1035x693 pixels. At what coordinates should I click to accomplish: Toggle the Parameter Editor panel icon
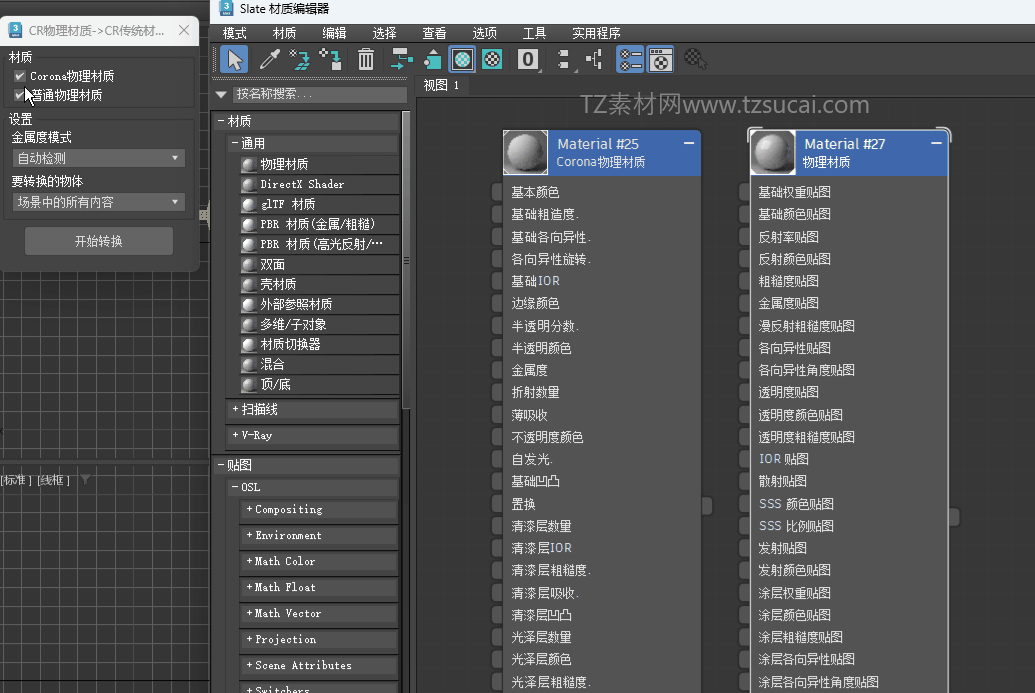(660, 60)
